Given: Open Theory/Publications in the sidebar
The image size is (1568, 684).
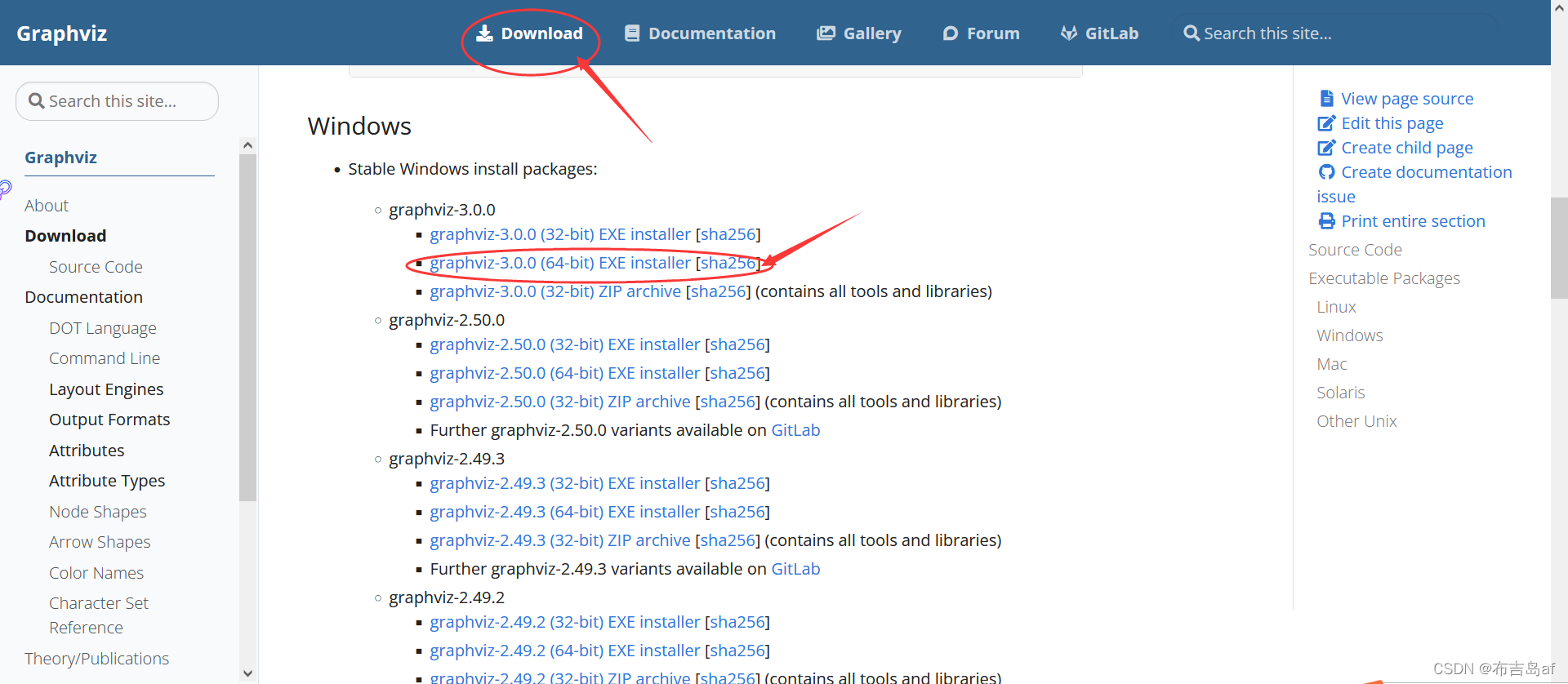Looking at the screenshot, I should pos(96,659).
